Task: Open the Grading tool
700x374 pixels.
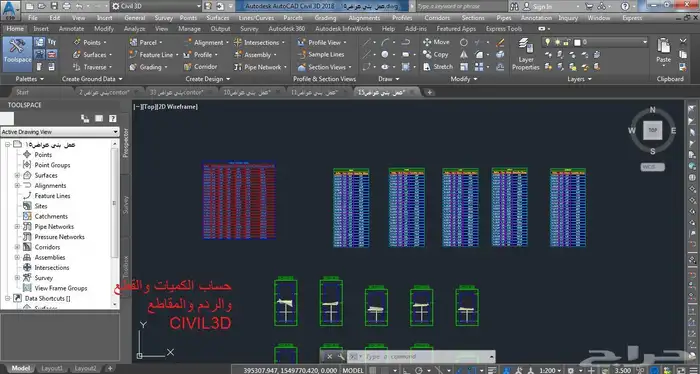Action: point(148,67)
